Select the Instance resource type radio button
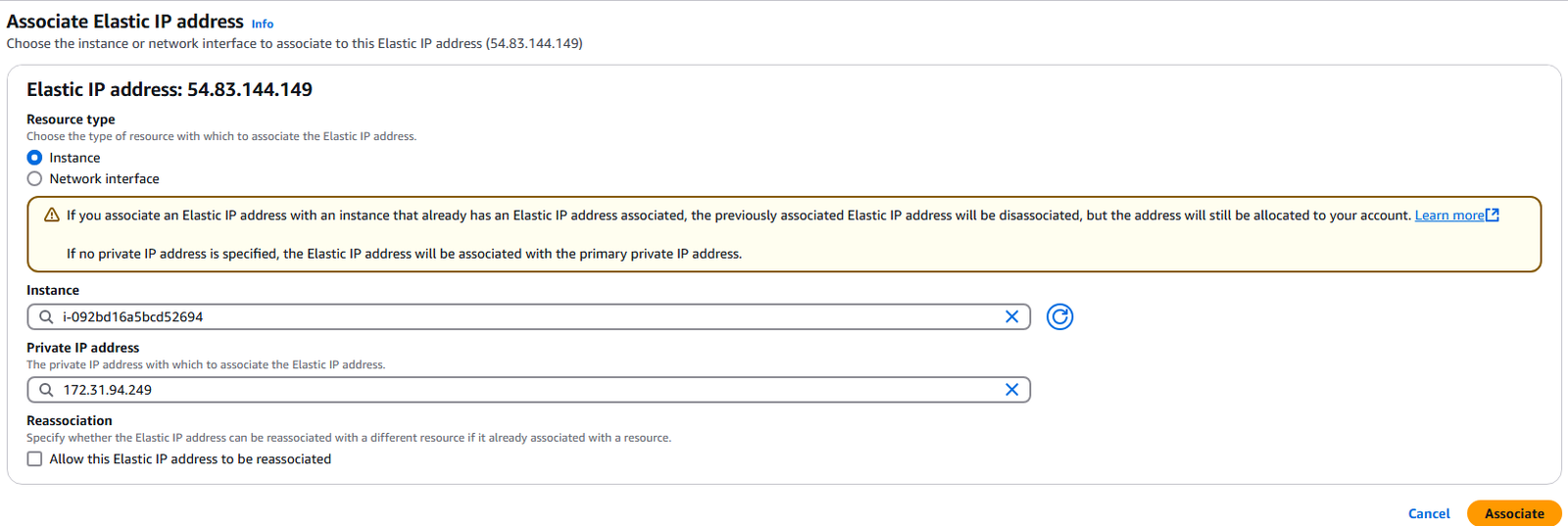Viewport: 1568px width, 526px height. point(34,158)
